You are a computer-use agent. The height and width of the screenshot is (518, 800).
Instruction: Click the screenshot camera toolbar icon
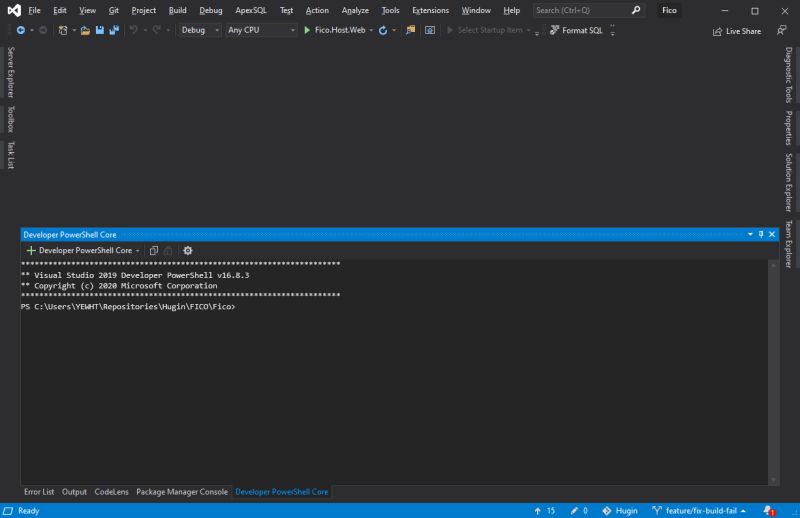click(x=430, y=31)
